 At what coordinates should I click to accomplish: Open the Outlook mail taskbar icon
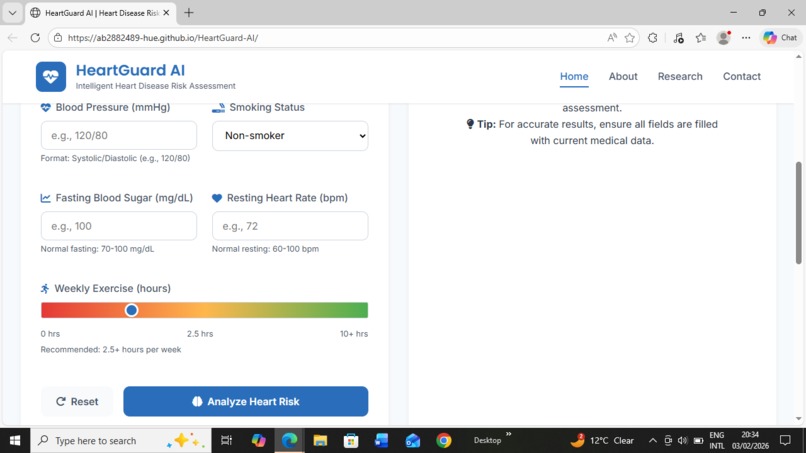point(413,441)
